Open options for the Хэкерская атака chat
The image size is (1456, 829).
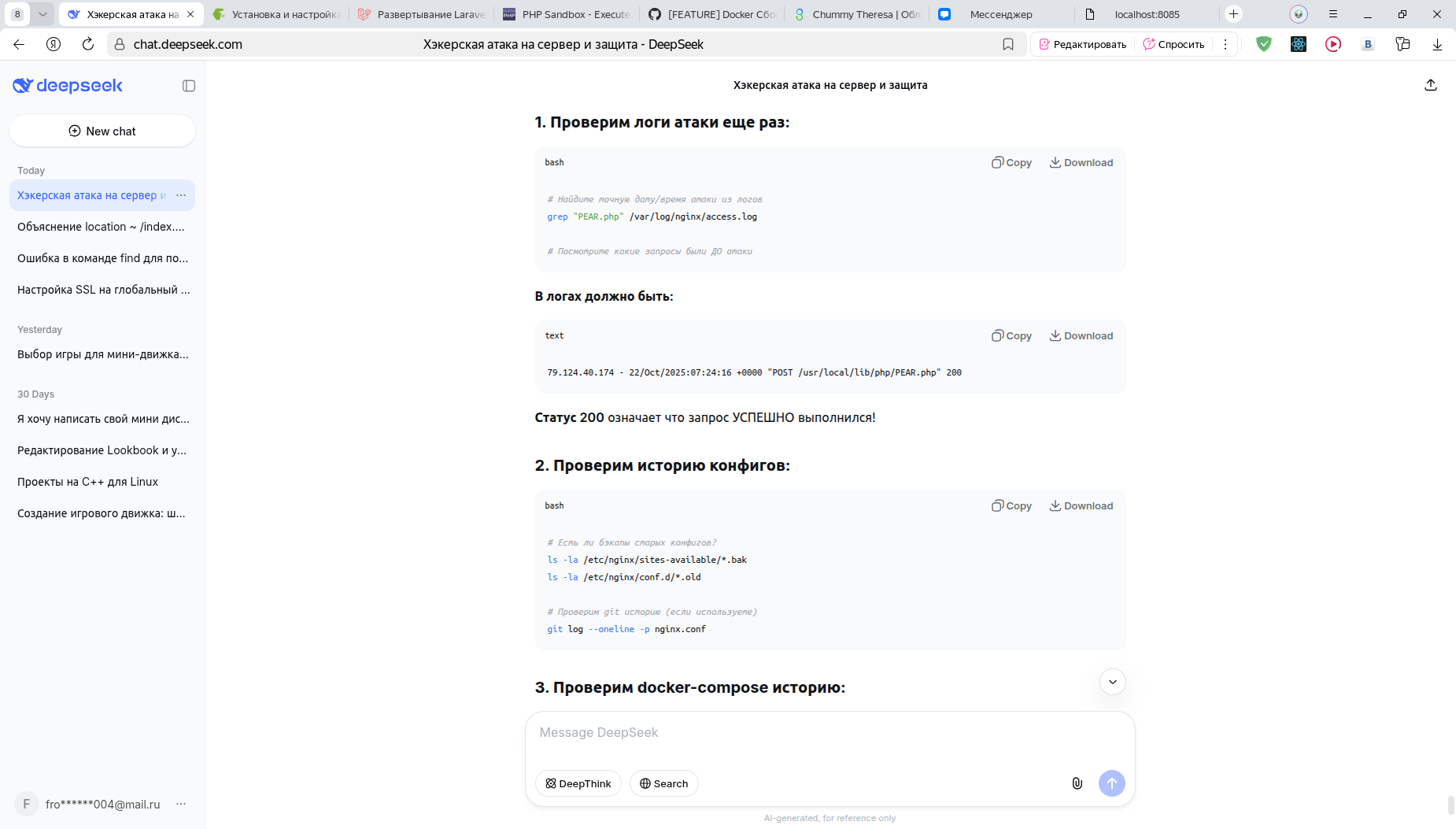tap(181, 195)
